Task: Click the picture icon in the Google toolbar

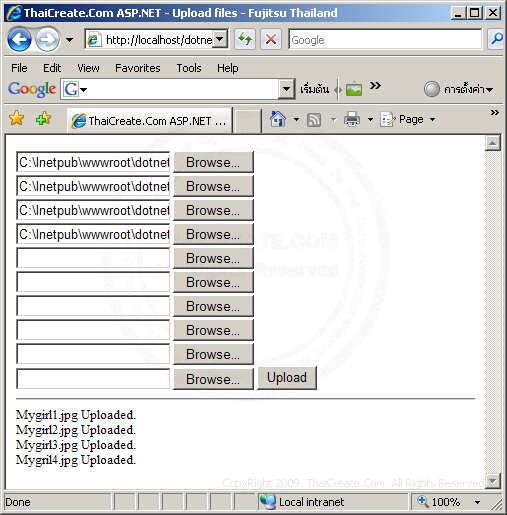Action: coord(354,89)
